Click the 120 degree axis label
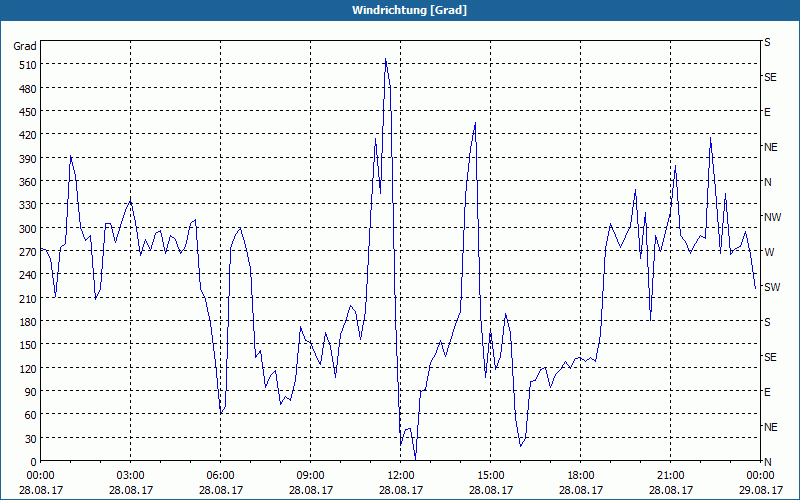 click(x=27, y=368)
